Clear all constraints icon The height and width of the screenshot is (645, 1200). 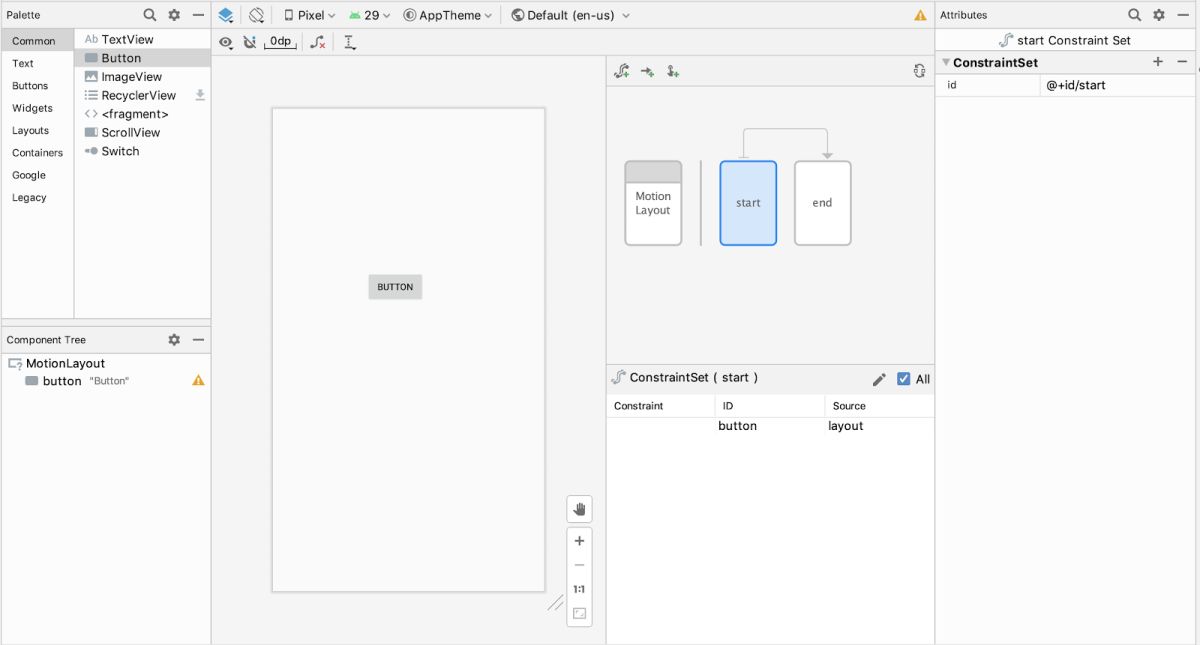click(317, 42)
